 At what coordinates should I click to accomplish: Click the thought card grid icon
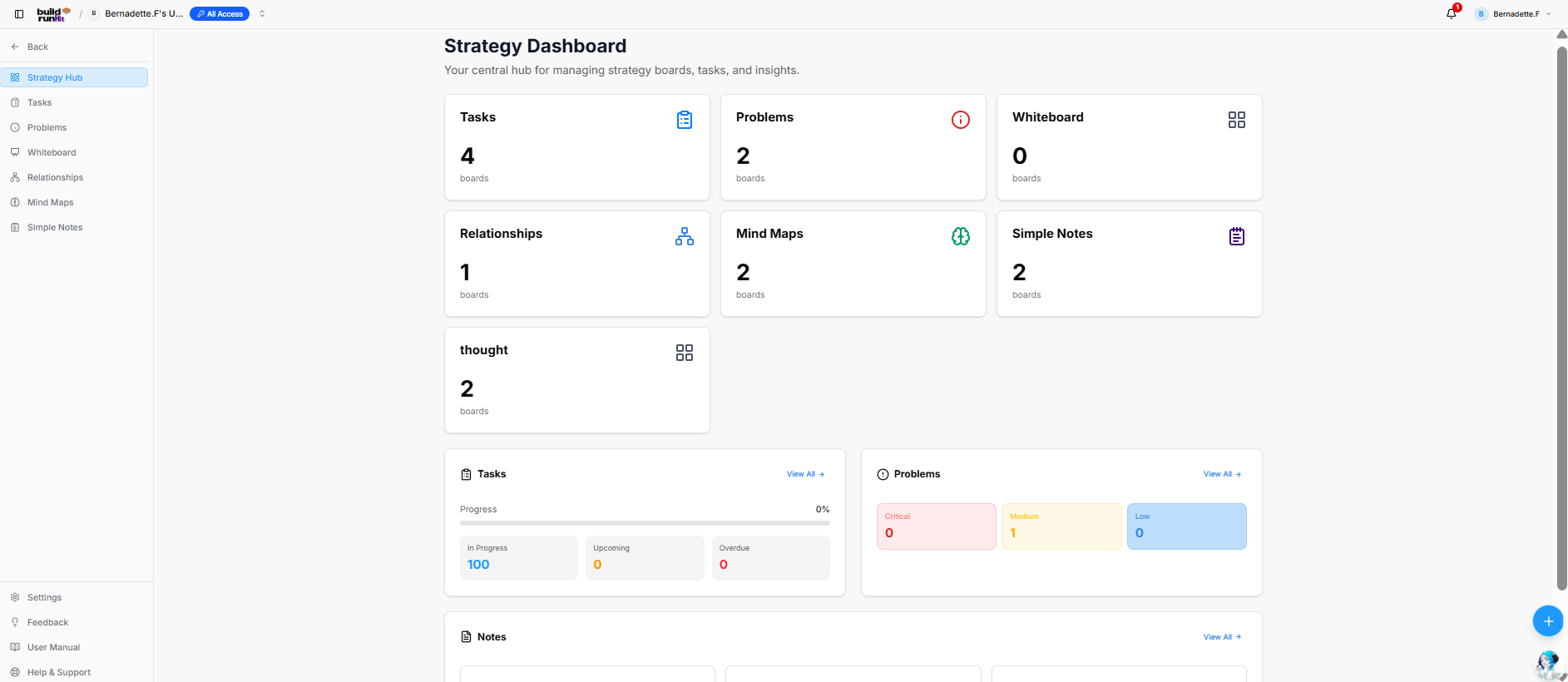click(685, 353)
